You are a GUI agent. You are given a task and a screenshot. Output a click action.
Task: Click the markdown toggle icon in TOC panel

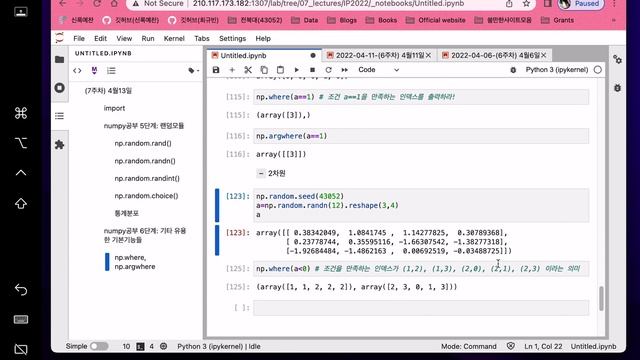pos(94,71)
